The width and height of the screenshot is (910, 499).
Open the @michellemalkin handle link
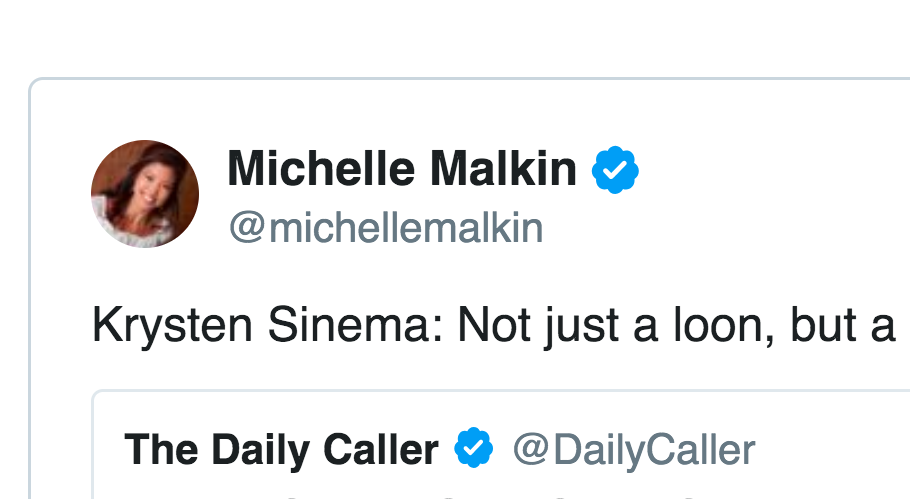(386, 229)
